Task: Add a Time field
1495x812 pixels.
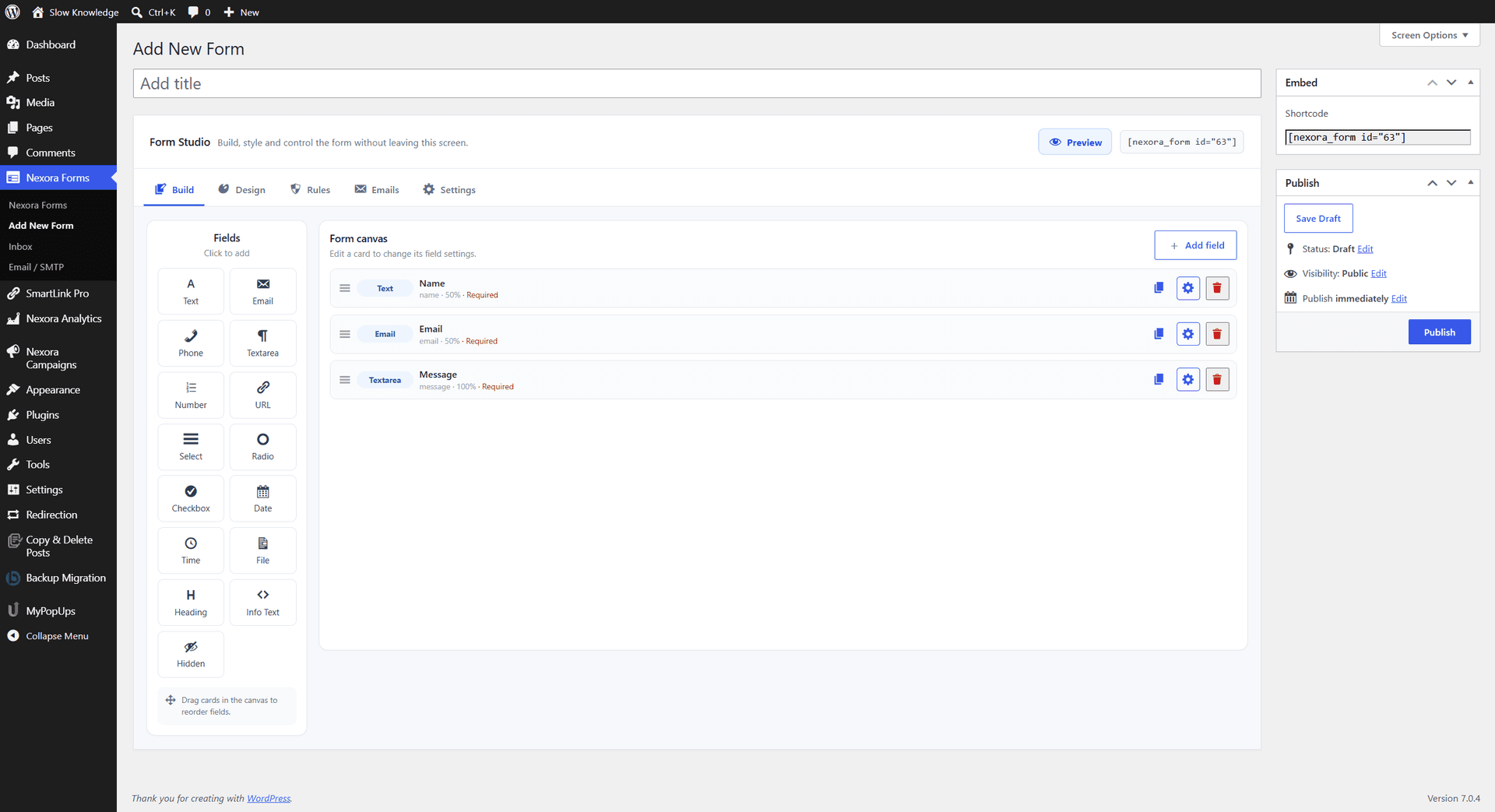Action: point(191,550)
